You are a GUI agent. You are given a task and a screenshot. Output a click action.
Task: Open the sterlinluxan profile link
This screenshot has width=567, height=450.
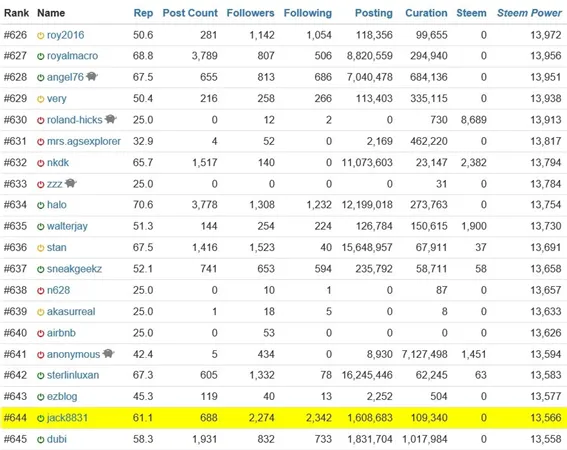pyautogui.click(x=73, y=375)
